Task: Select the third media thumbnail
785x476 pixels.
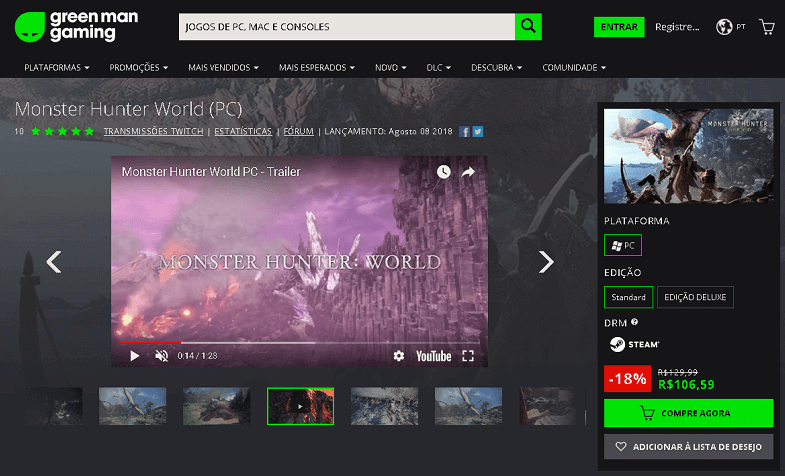Action: (216, 406)
